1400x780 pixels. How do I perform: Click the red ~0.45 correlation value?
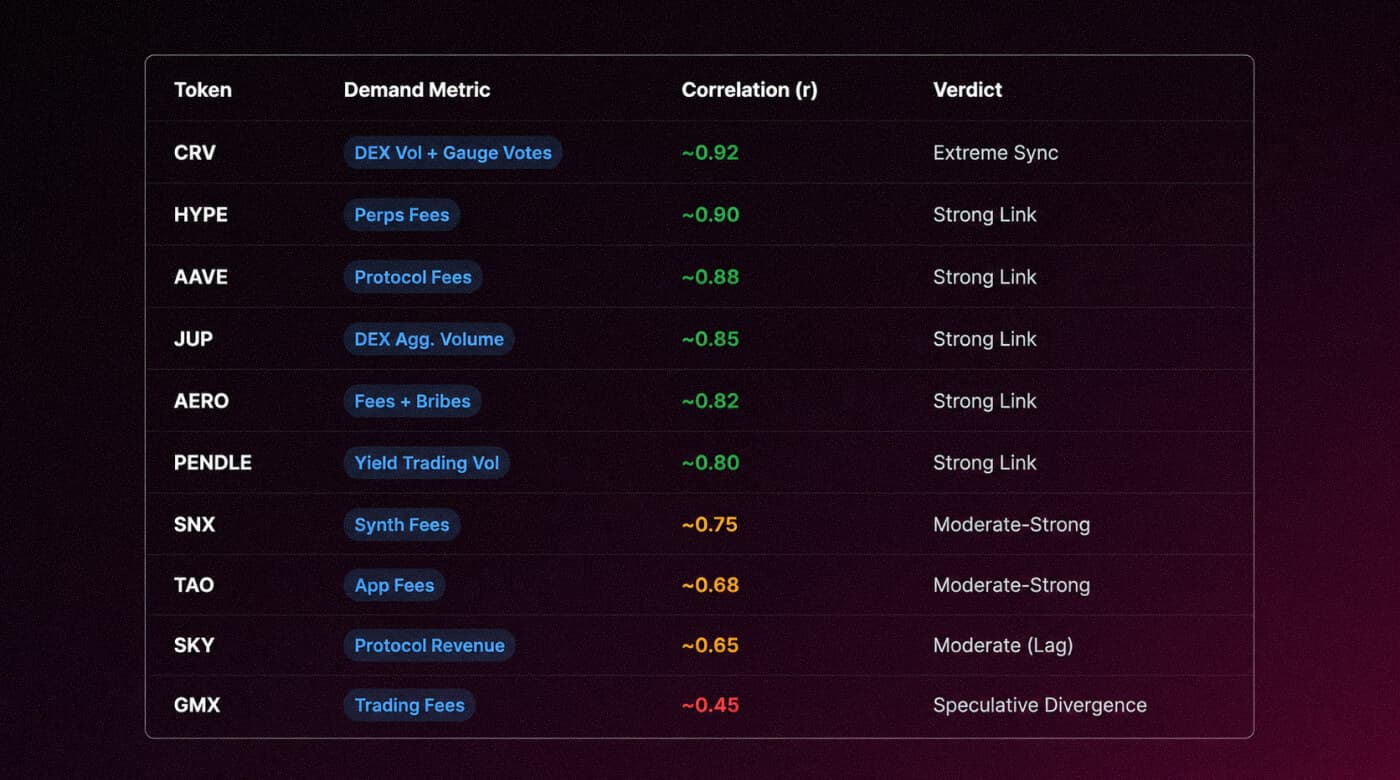(x=710, y=705)
